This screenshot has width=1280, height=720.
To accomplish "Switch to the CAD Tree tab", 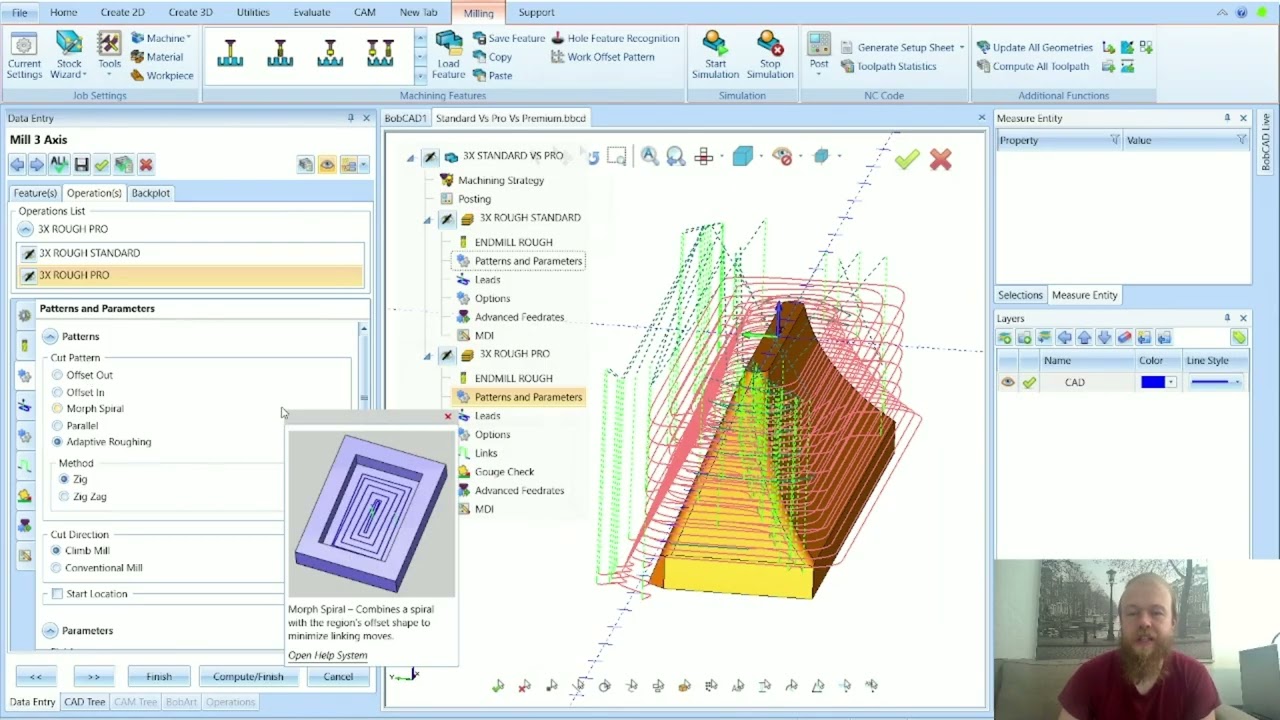I will coord(84,702).
